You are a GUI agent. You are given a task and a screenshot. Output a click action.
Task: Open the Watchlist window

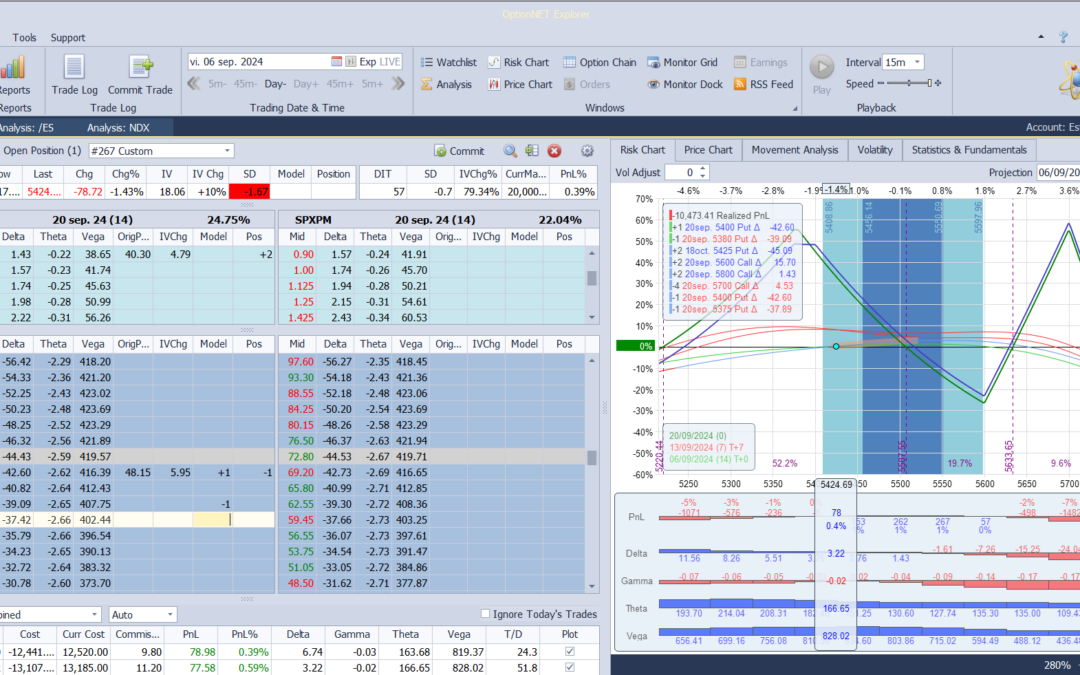tap(448, 62)
